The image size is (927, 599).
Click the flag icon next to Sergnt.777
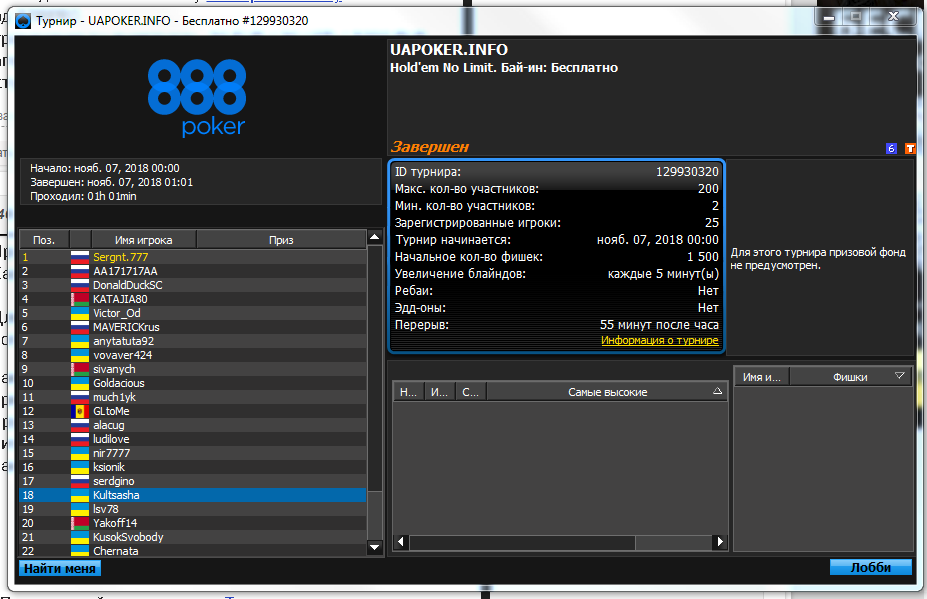[80, 257]
